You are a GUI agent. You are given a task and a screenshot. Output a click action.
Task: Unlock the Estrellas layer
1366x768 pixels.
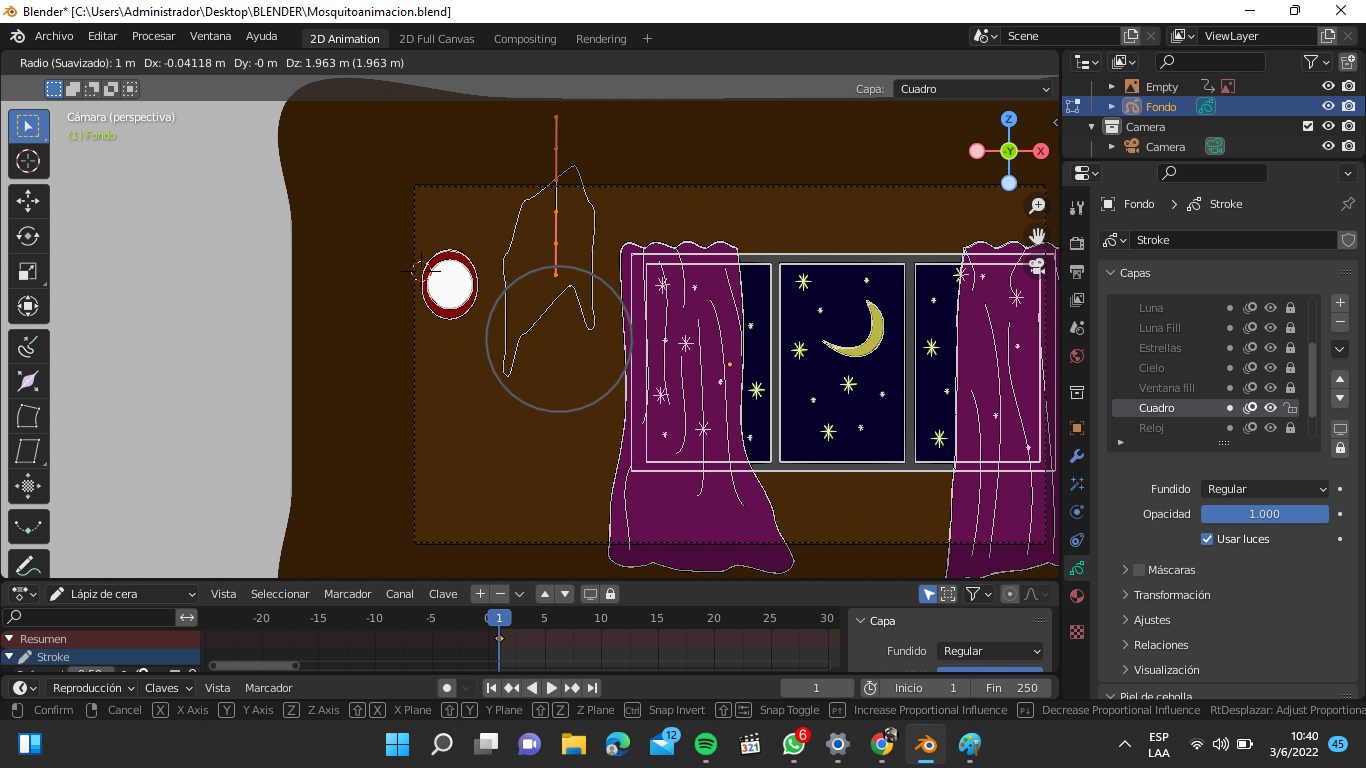pyautogui.click(x=1290, y=348)
